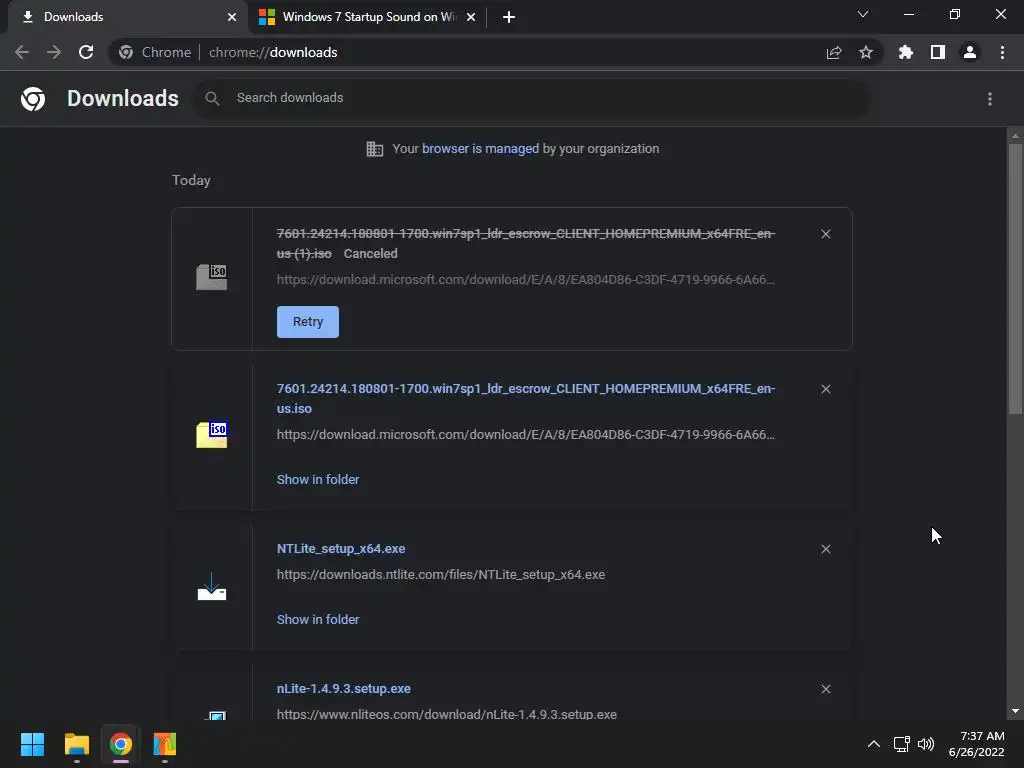Open the taskbar clock and date
This screenshot has height=768, width=1024.
coord(976,744)
